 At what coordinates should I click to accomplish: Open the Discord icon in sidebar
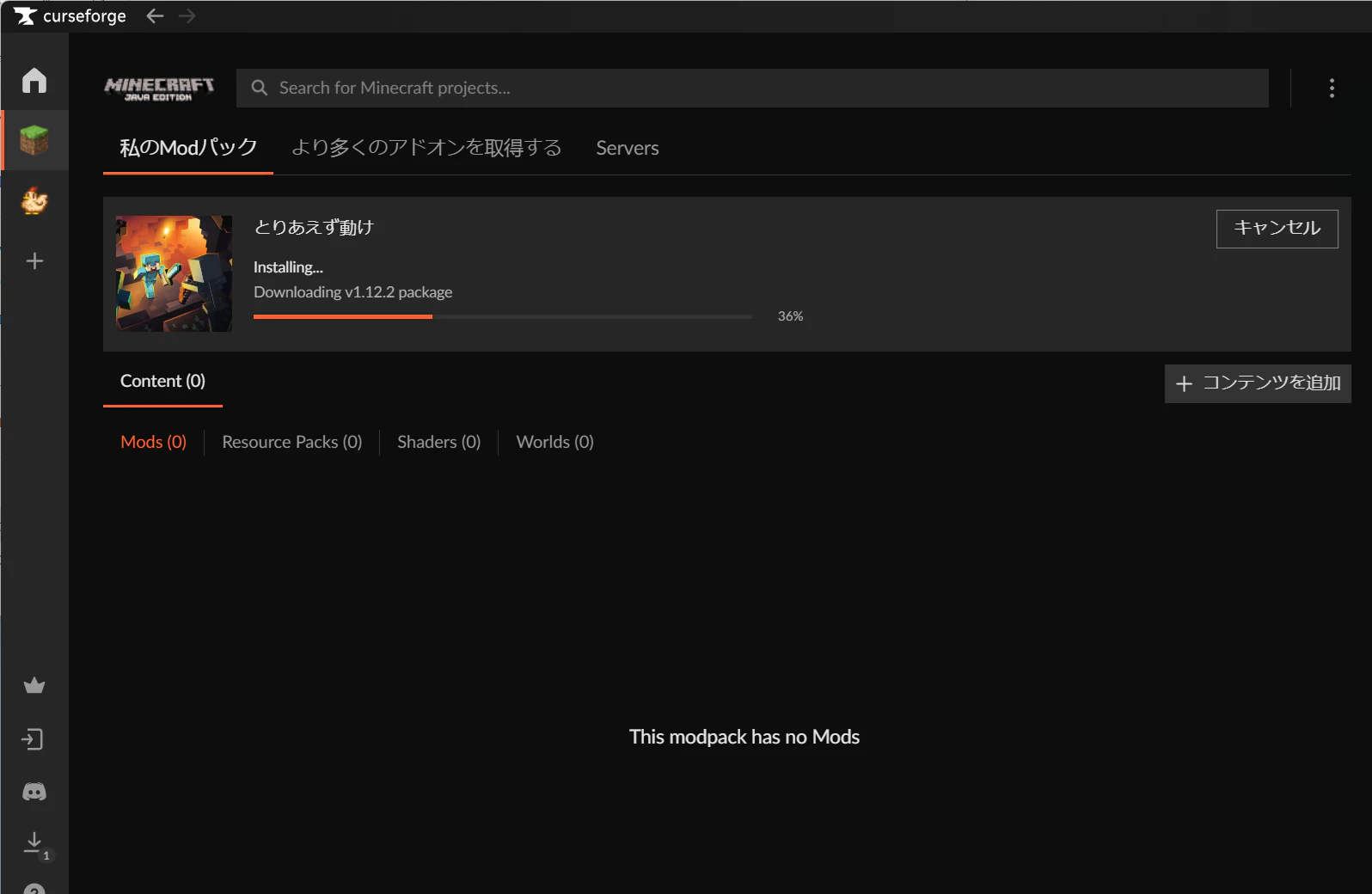34,792
